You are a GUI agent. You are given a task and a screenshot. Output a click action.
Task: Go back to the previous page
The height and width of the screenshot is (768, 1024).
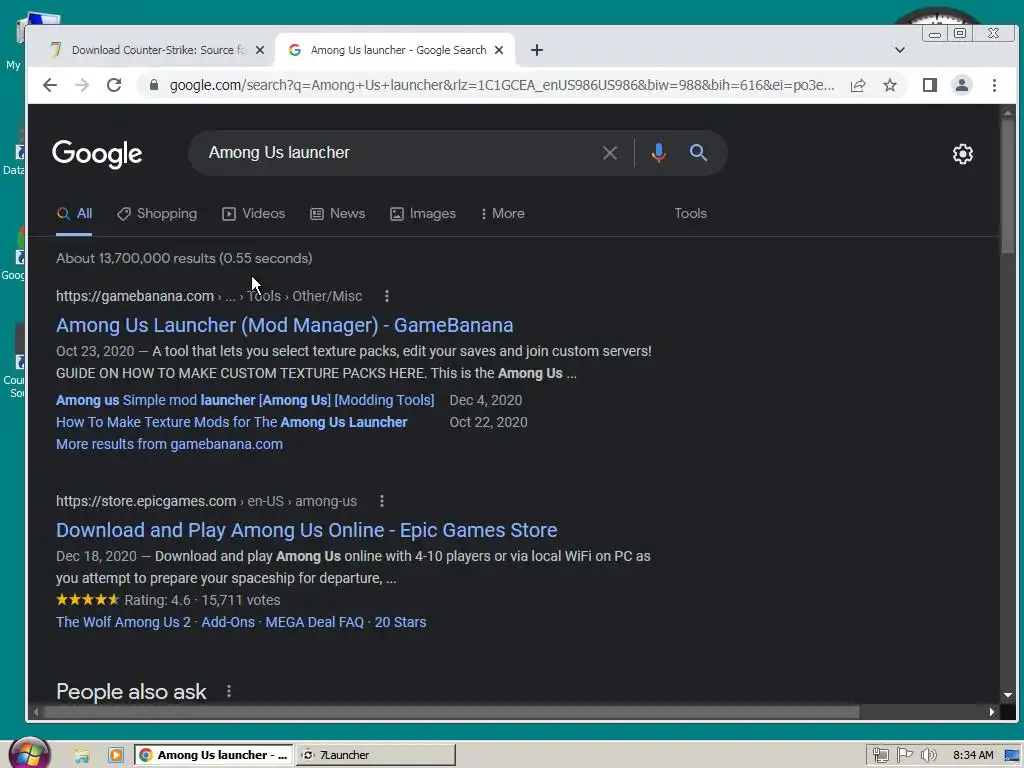point(50,85)
